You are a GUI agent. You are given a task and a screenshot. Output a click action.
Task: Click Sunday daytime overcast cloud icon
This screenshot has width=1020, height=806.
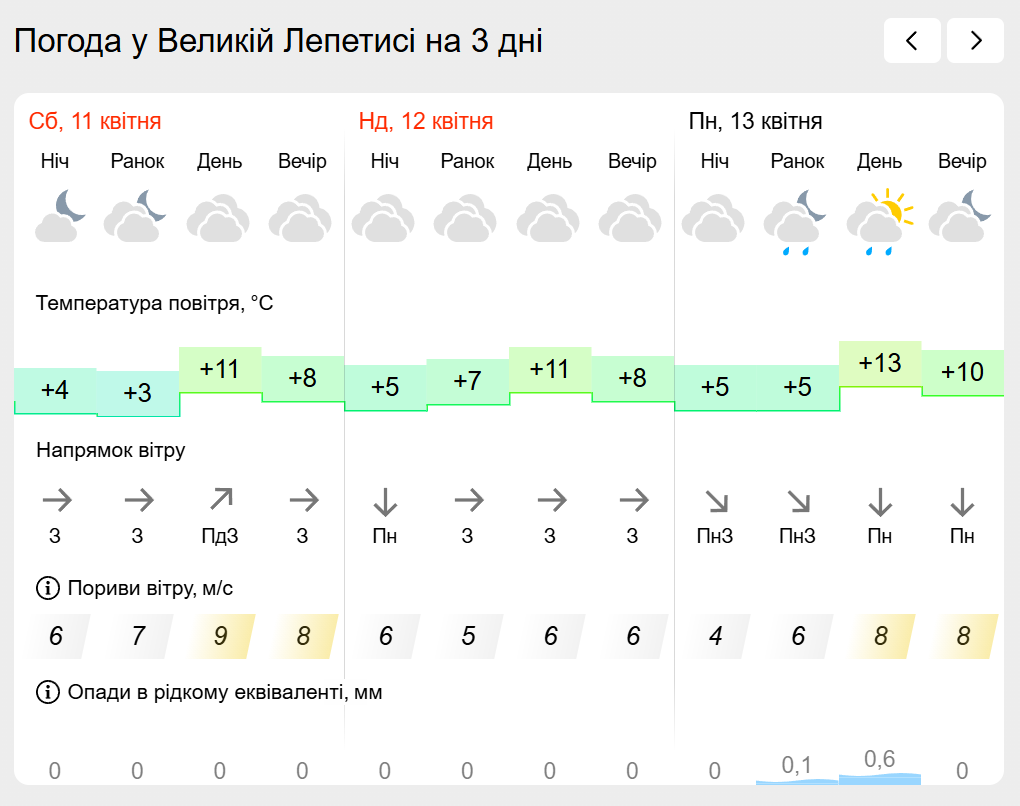[x=550, y=216]
